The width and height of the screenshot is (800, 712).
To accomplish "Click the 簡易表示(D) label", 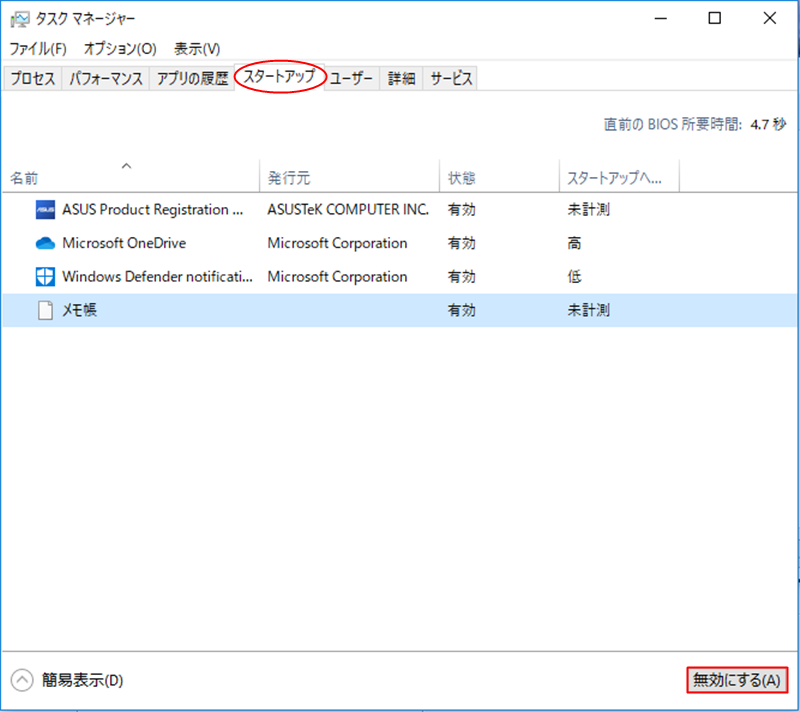I will click(83, 680).
